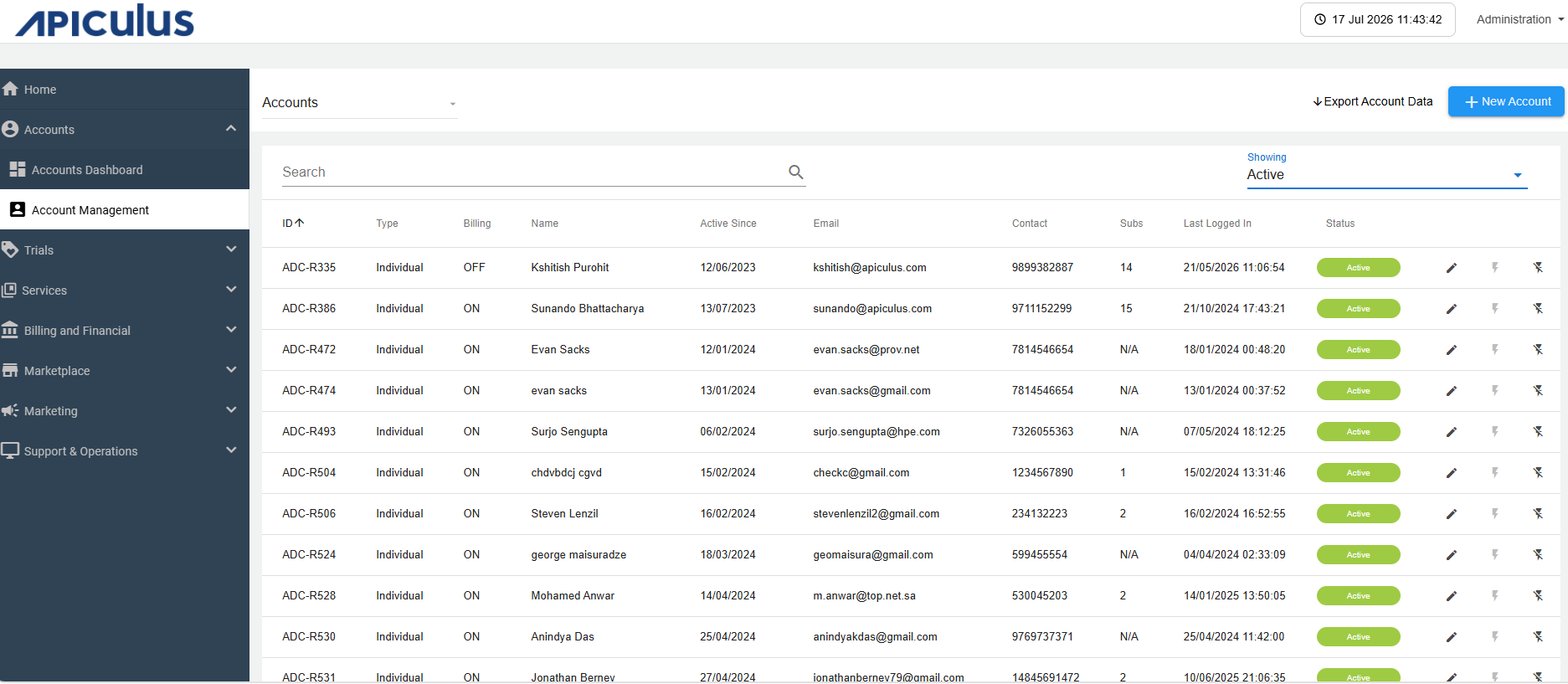
Task: Go to Home in the sidebar
Action: pyautogui.click(x=125, y=90)
